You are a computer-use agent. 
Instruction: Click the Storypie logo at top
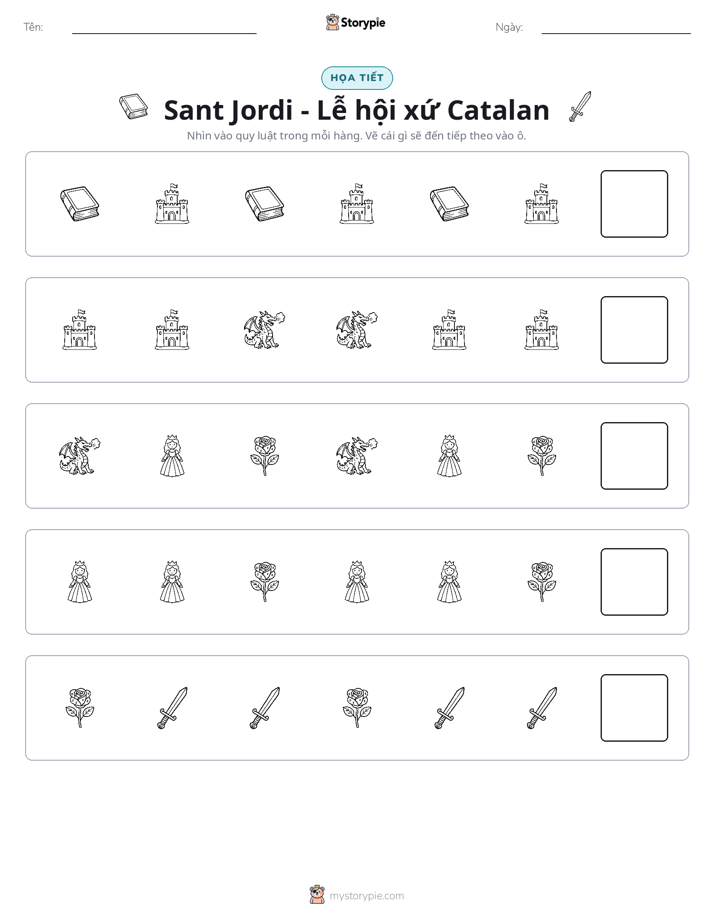pyautogui.click(x=355, y=23)
